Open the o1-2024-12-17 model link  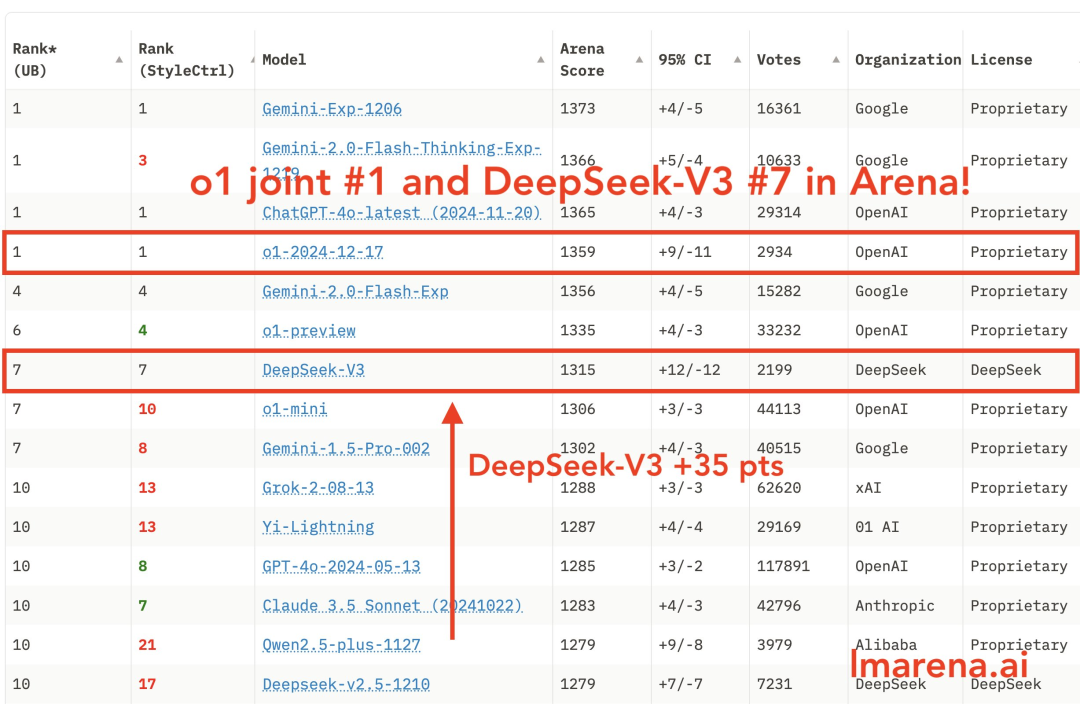(x=322, y=252)
